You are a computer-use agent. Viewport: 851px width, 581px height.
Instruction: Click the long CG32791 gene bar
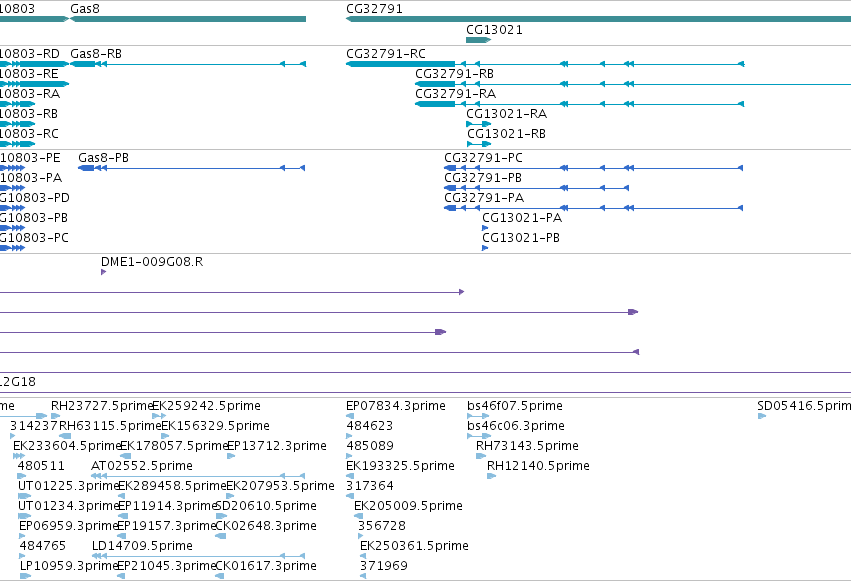(598, 19)
